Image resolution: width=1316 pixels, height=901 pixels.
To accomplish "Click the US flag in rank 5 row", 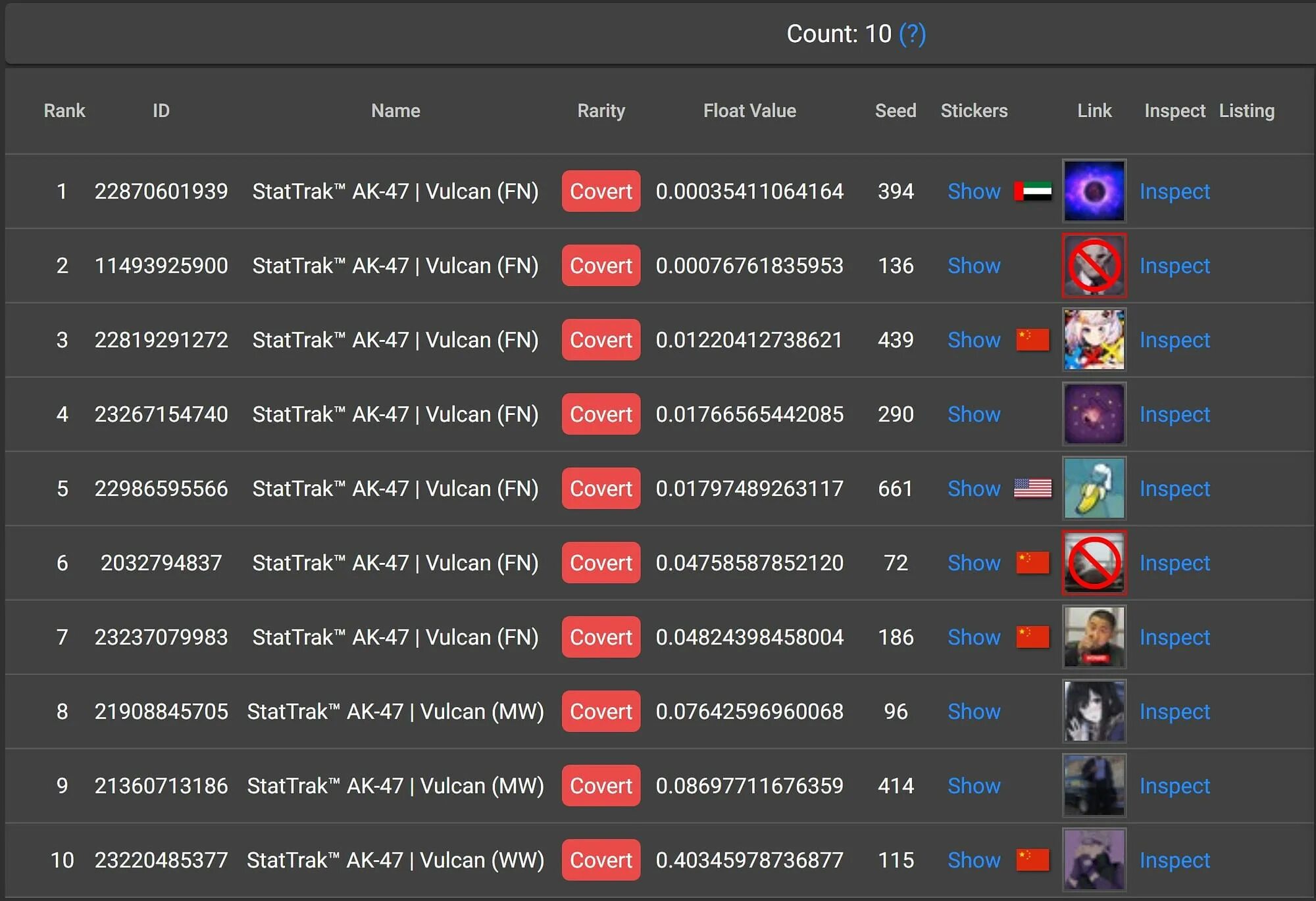I will (1032, 488).
